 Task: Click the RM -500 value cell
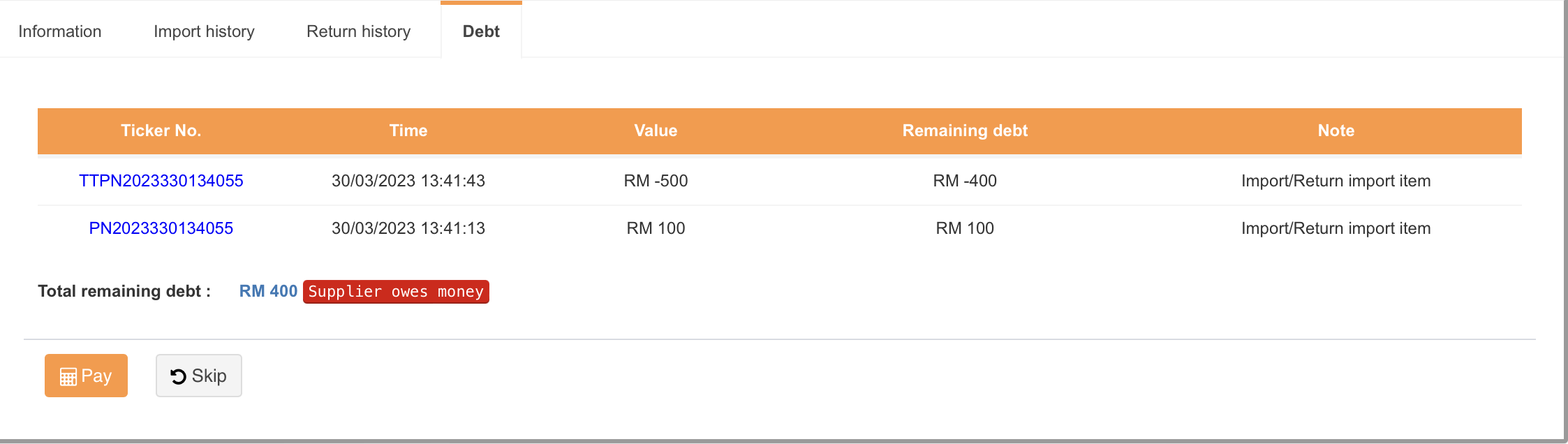pos(656,181)
